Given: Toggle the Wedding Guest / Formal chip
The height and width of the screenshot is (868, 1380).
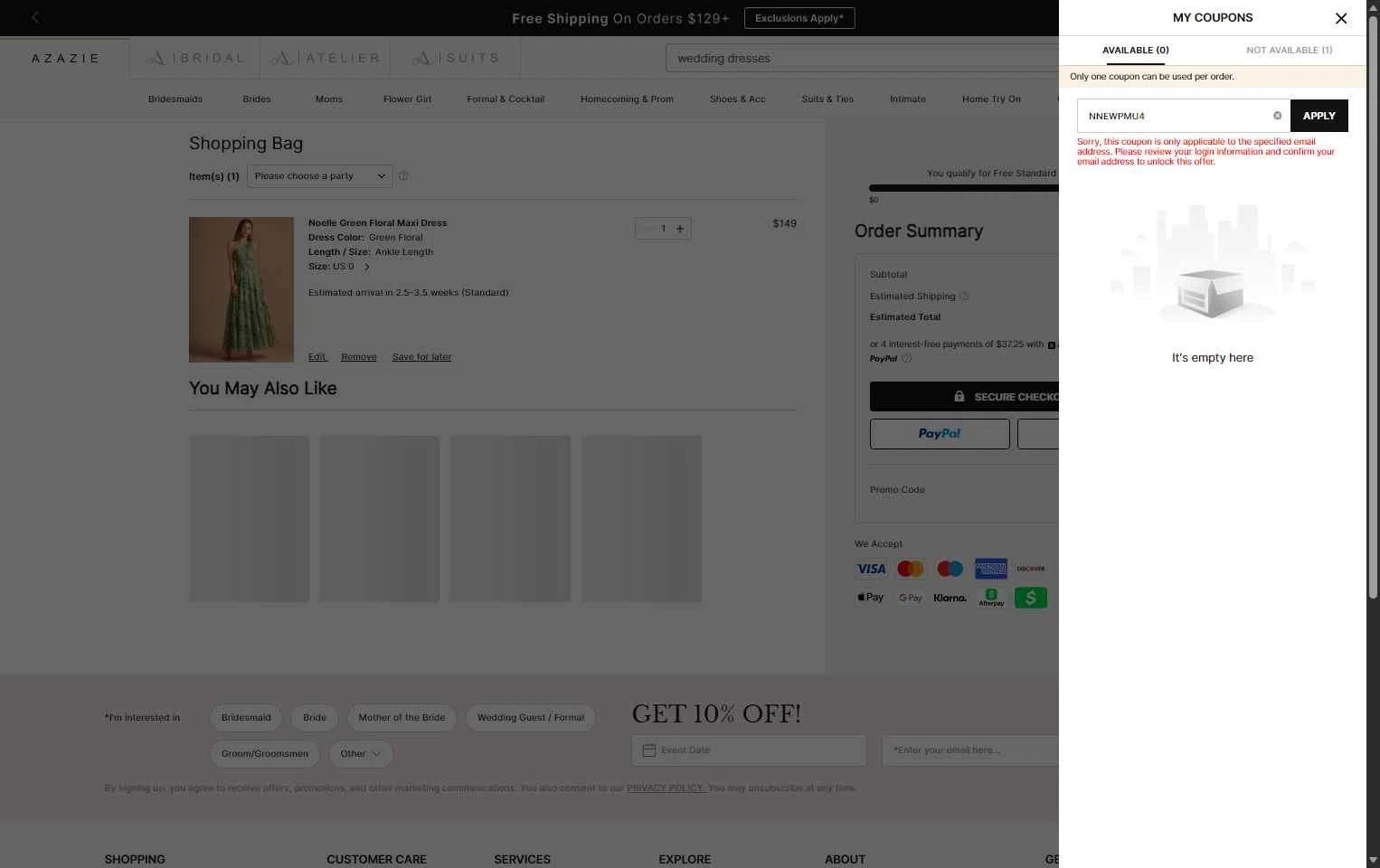Looking at the screenshot, I should [x=531, y=718].
